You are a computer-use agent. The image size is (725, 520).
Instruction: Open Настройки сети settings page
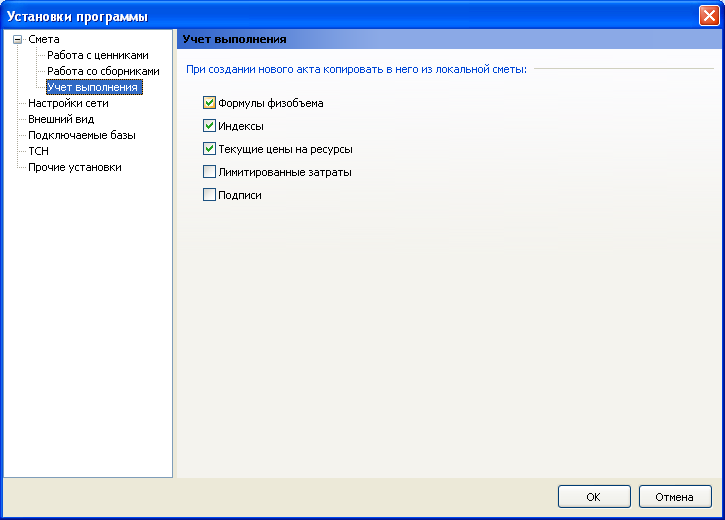[68, 103]
